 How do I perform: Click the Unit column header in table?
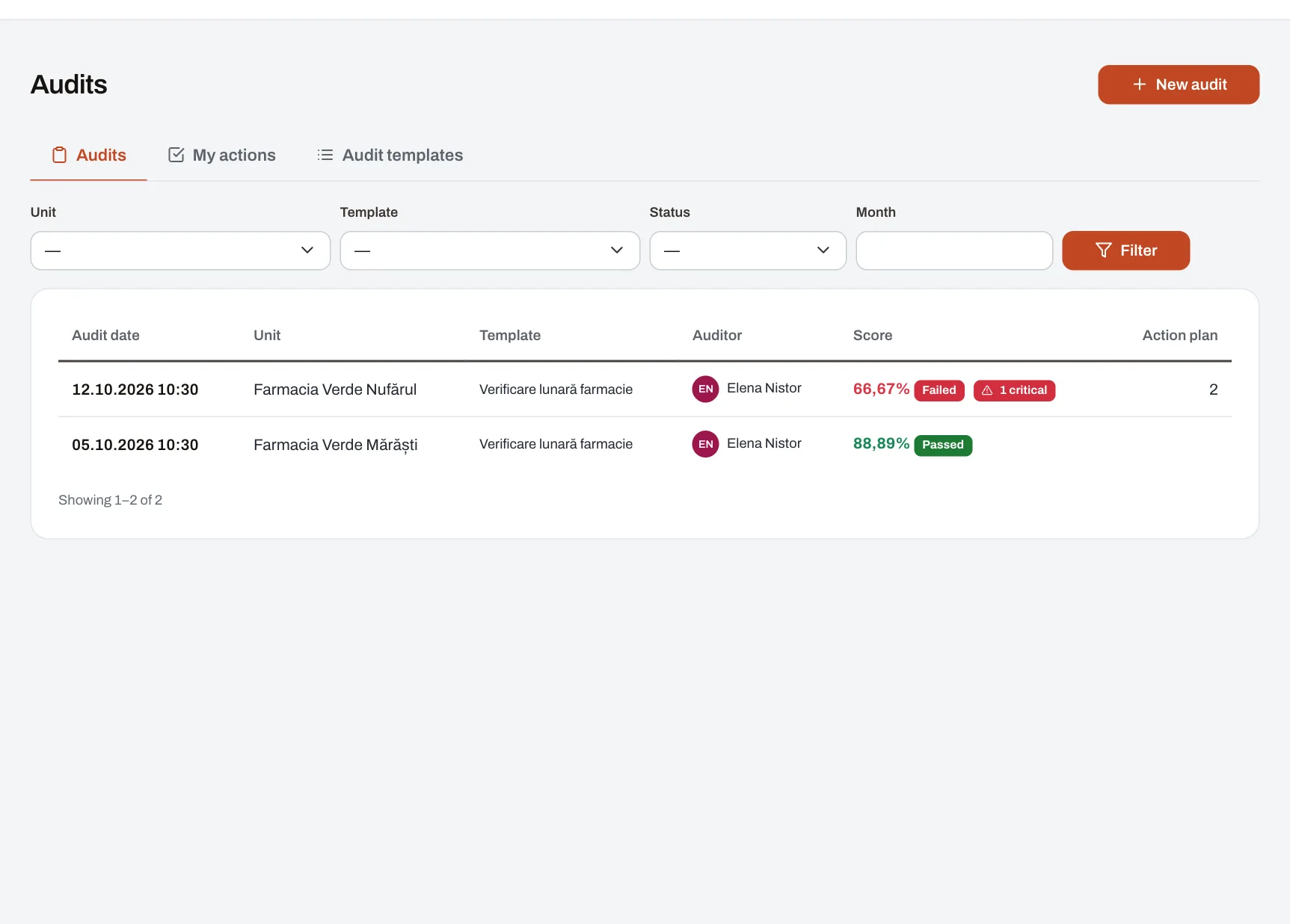(x=267, y=336)
